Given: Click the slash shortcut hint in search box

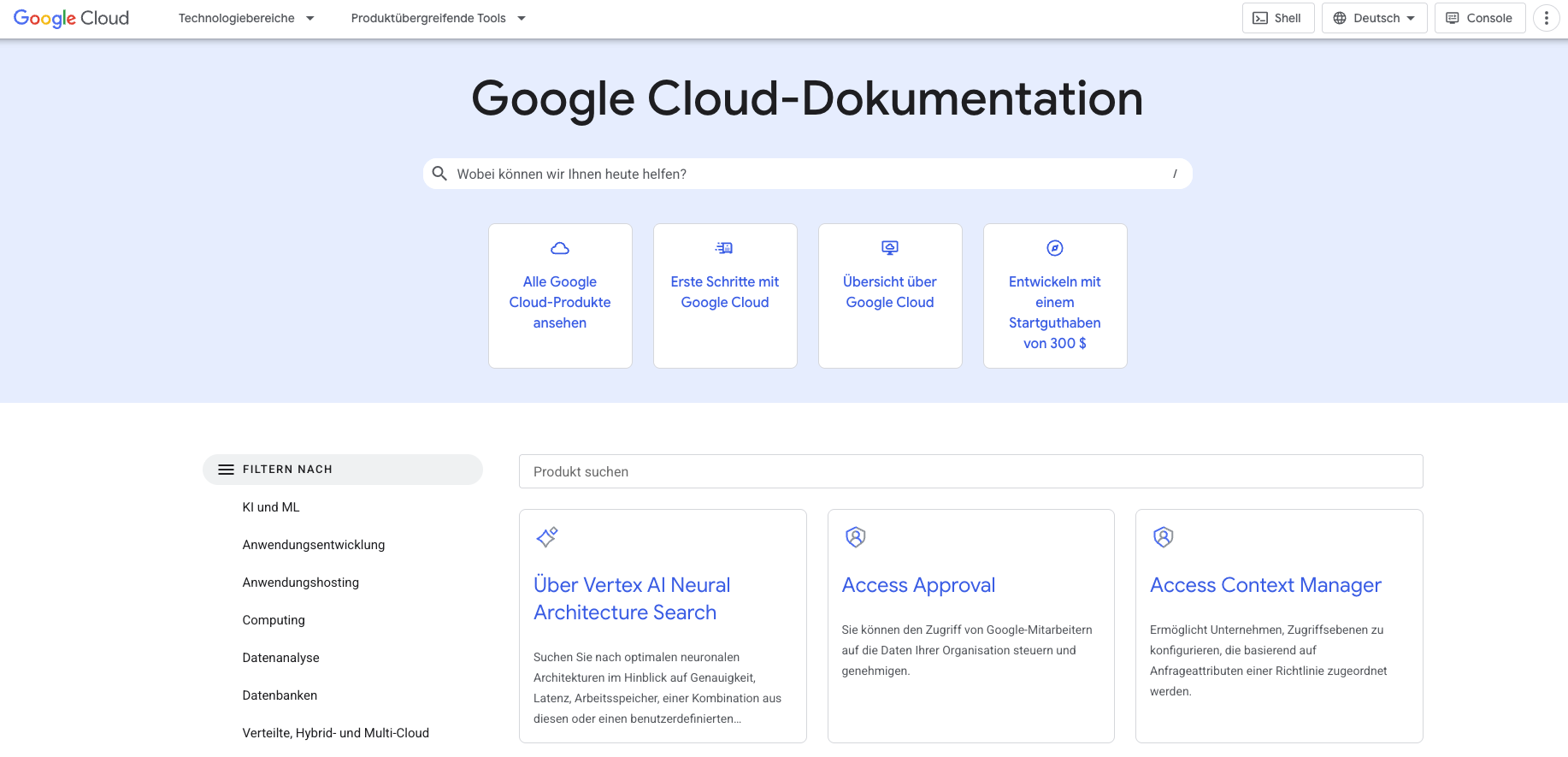Looking at the screenshot, I should point(1175,174).
